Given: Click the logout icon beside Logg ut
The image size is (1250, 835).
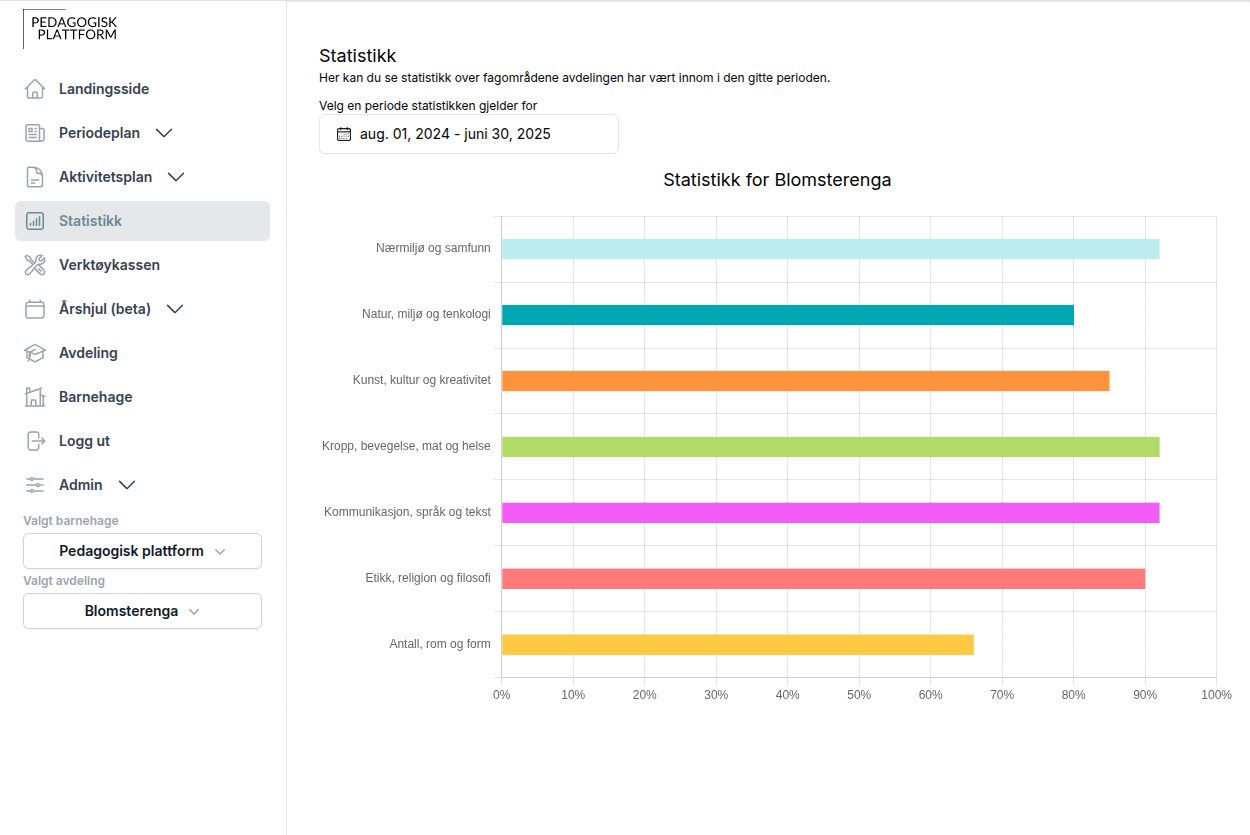Looking at the screenshot, I should click(x=35, y=441).
